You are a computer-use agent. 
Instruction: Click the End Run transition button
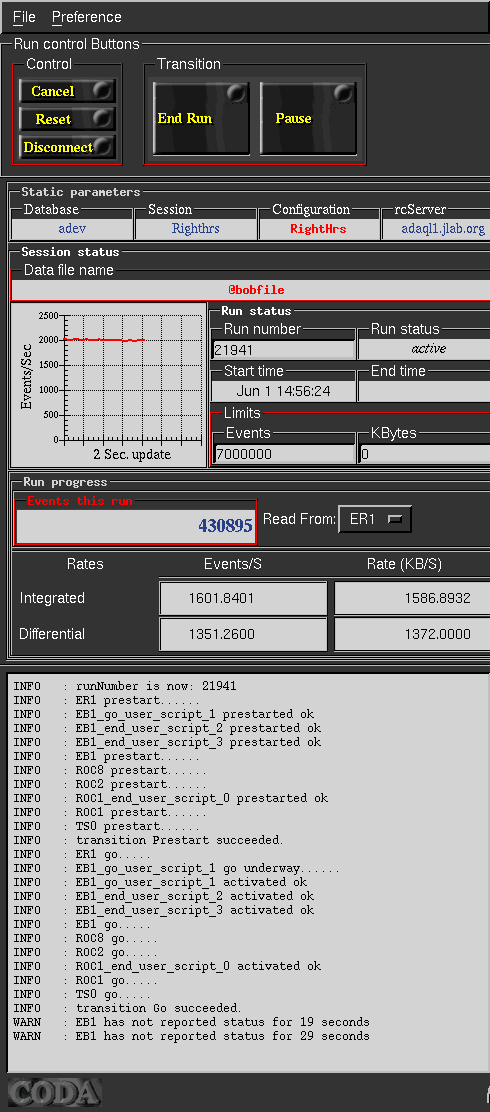[x=201, y=118]
